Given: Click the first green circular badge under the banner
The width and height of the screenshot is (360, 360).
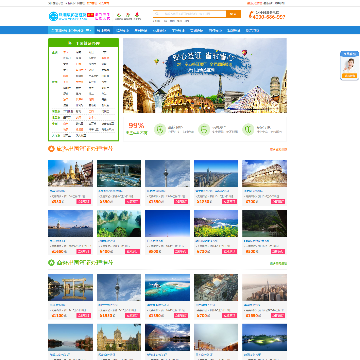Looking at the screenshot, I should pyautogui.click(x=160, y=129).
